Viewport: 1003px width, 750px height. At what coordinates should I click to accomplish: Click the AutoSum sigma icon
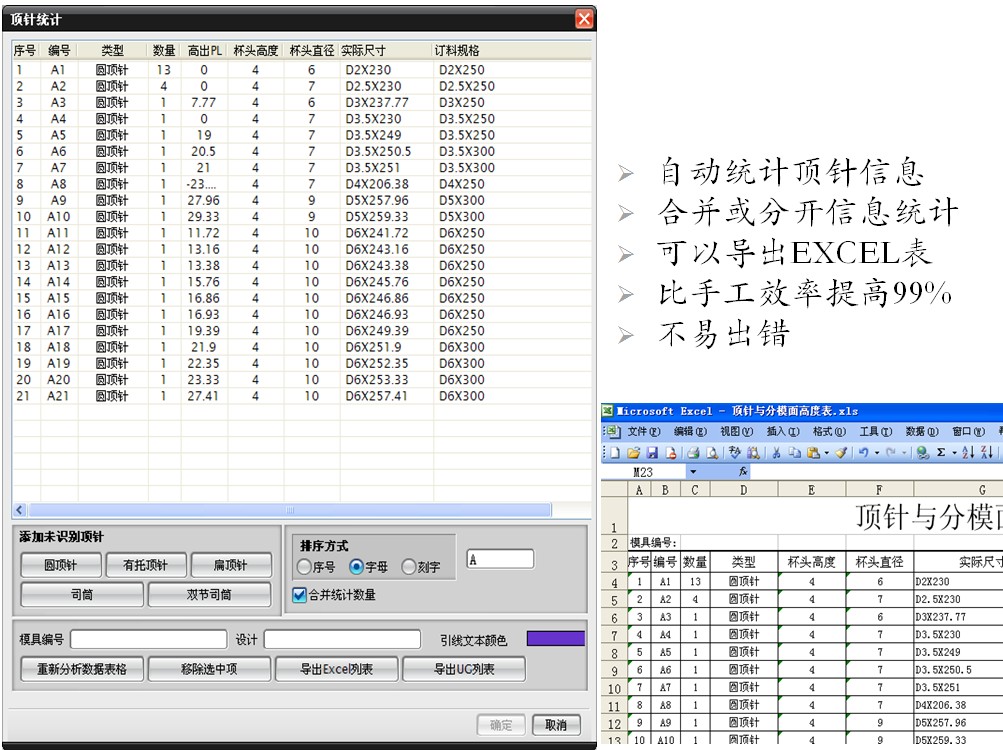click(x=940, y=453)
